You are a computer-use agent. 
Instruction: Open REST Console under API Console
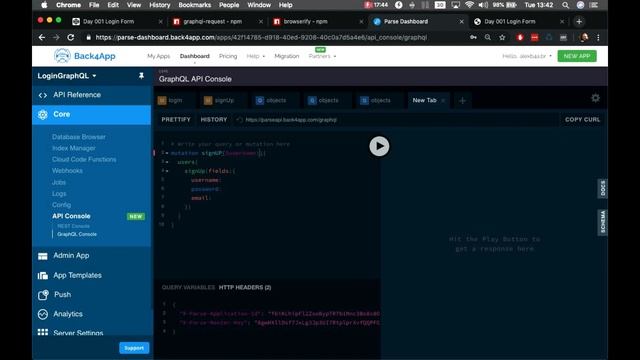pyautogui.click(x=73, y=226)
